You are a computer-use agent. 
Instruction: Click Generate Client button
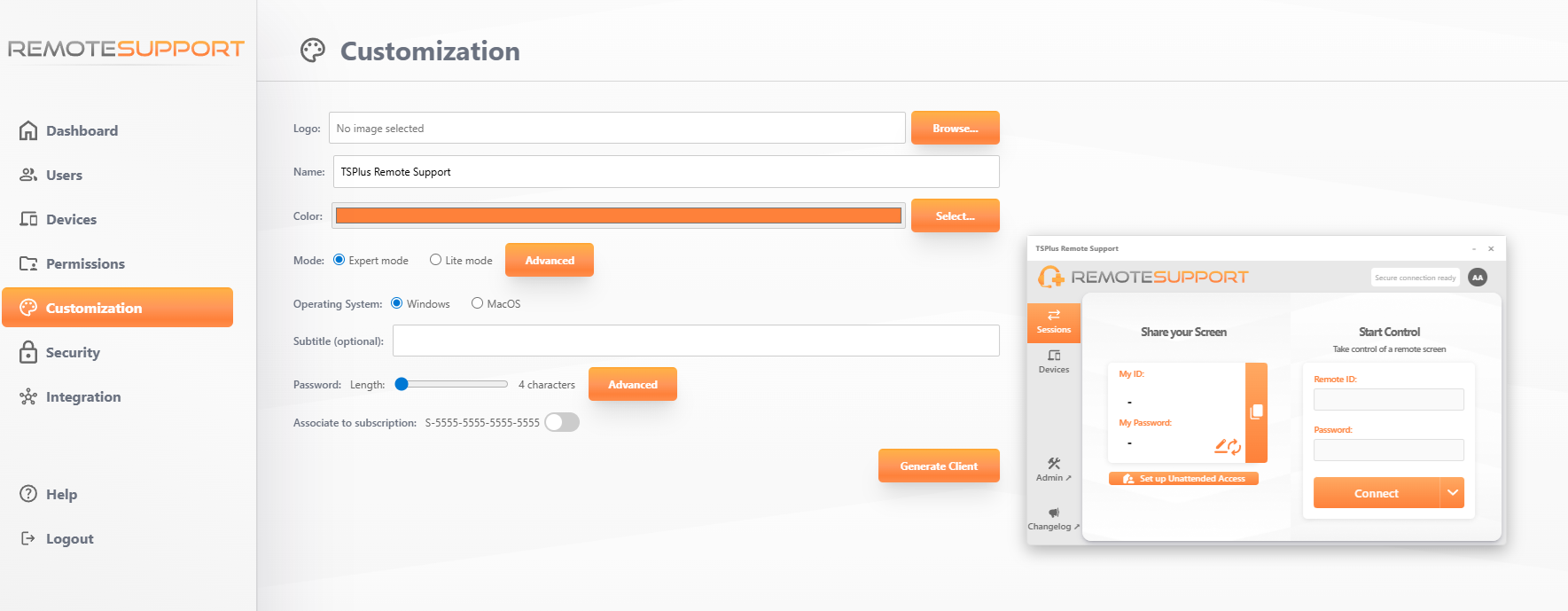pos(939,466)
